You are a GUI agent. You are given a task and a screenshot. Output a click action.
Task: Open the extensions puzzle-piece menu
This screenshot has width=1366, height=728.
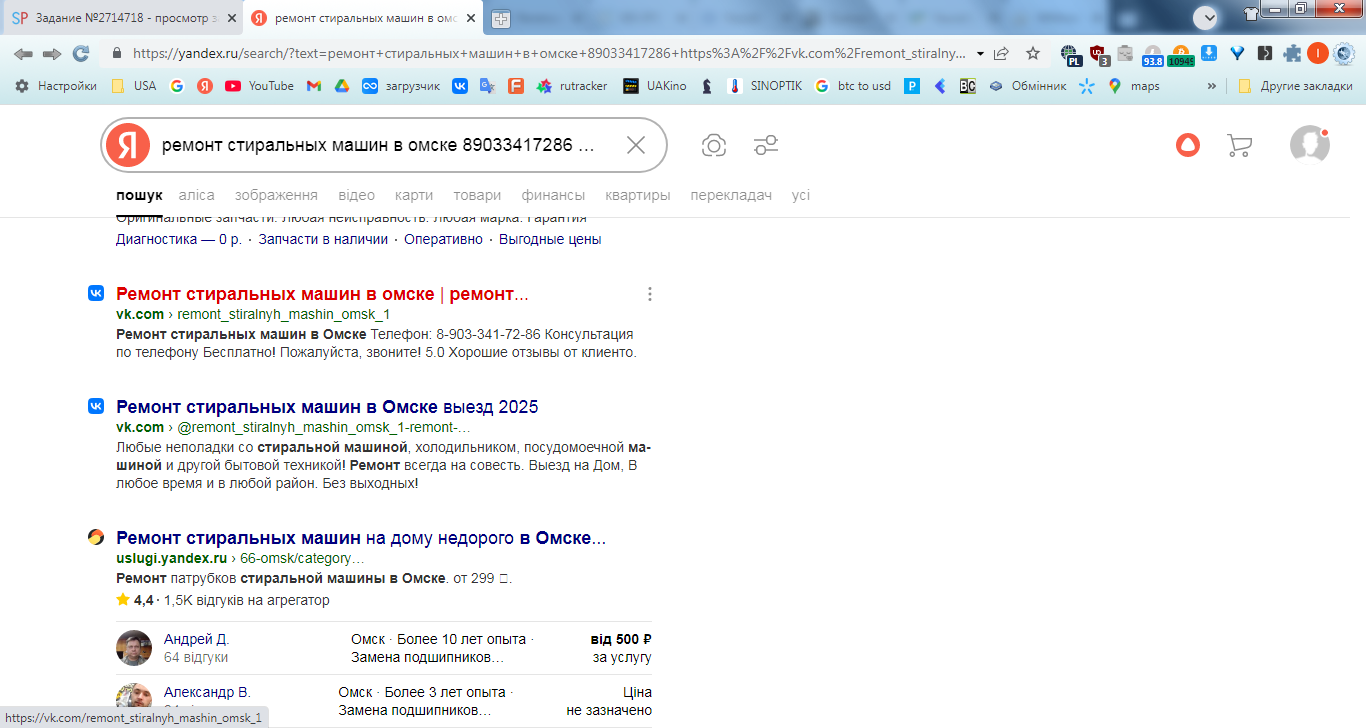pos(1293,54)
